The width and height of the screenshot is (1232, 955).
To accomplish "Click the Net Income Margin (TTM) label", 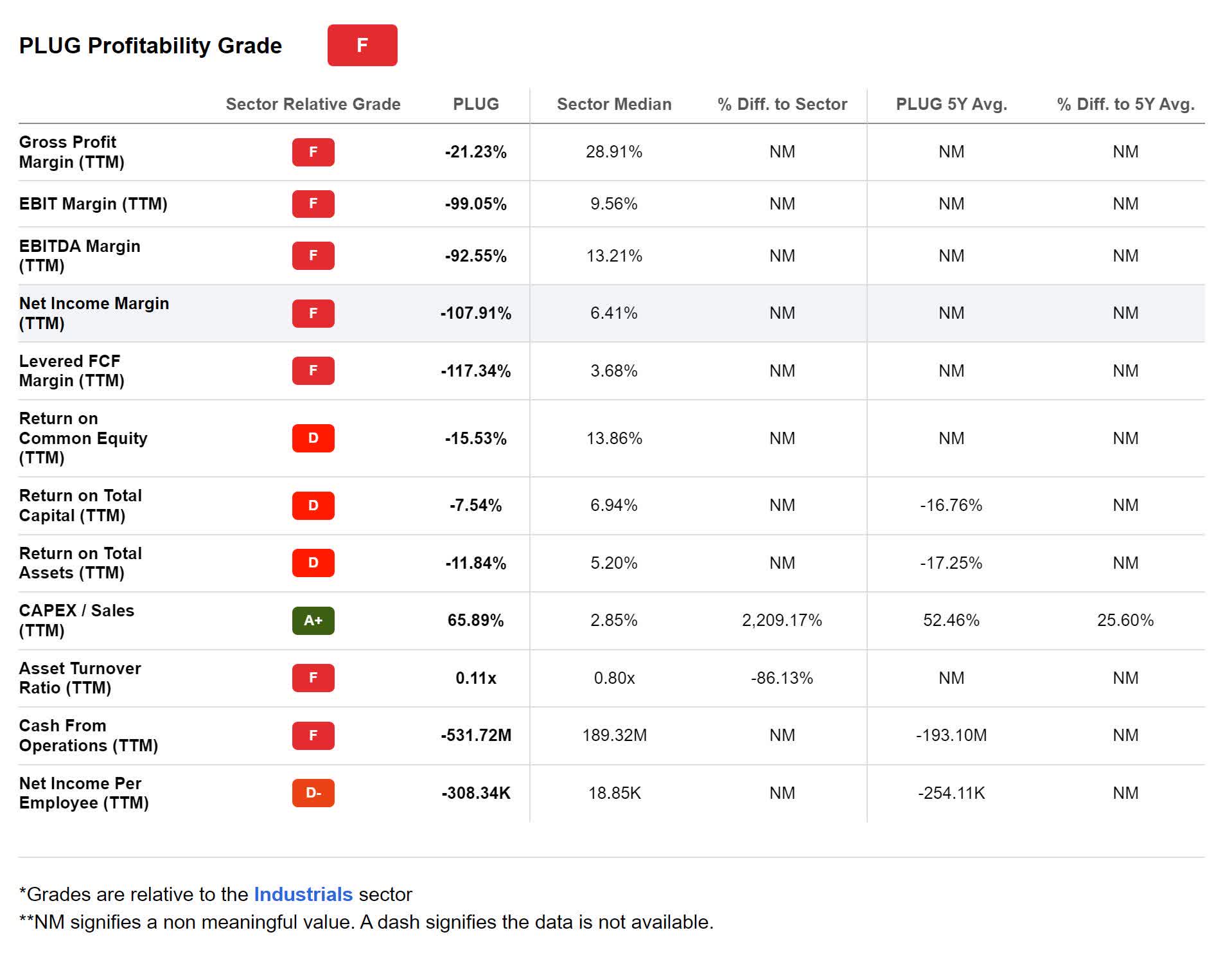I will click(x=94, y=313).
